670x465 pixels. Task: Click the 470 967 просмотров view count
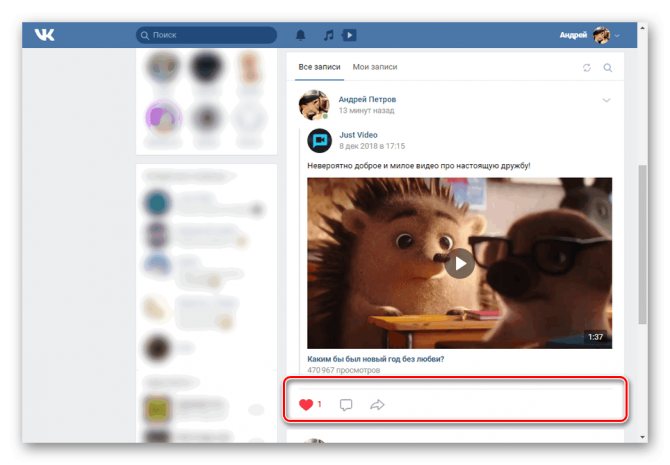344,370
